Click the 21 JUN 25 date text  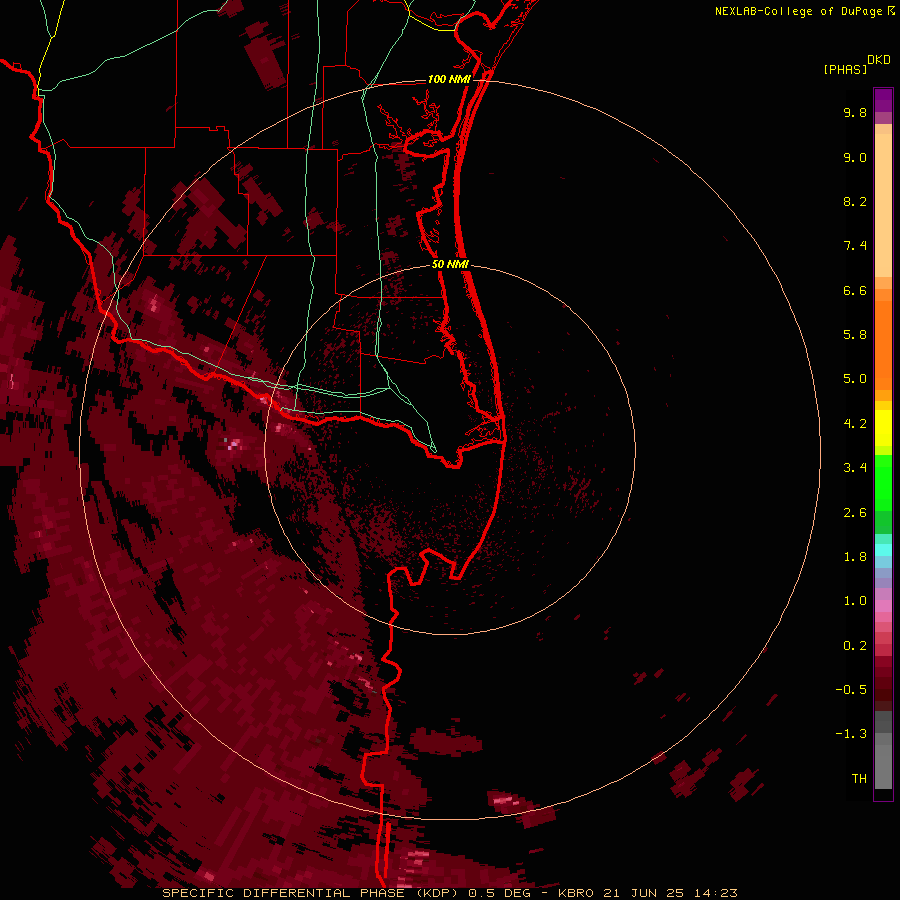pos(645,893)
